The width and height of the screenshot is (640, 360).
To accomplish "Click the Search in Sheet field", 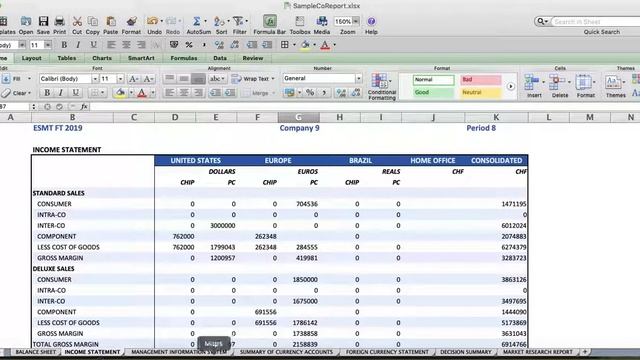I will tap(595, 21).
